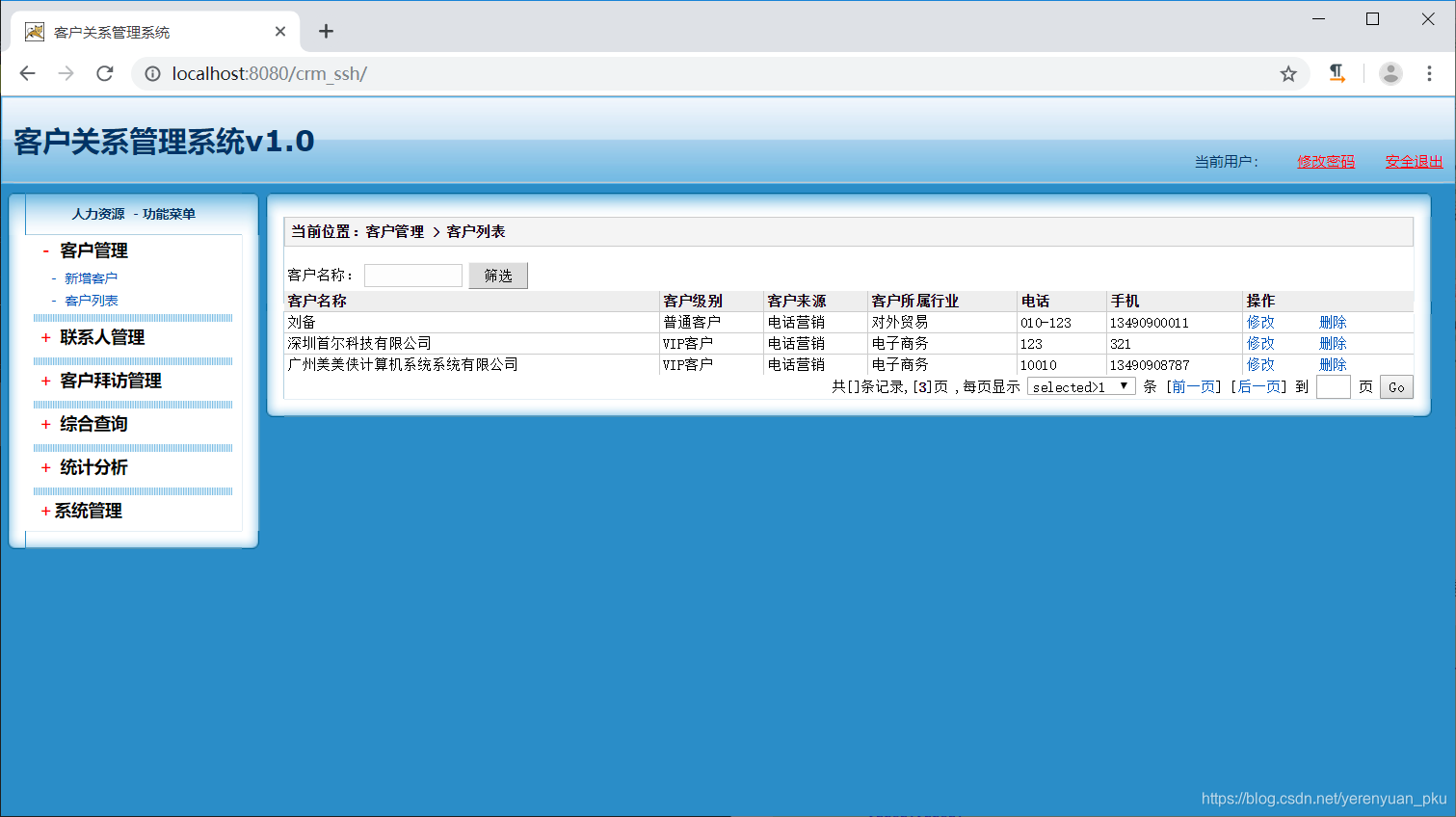Open a new browser tab with plus
This screenshot has width=1456, height=817.
(x=326, y=32)
